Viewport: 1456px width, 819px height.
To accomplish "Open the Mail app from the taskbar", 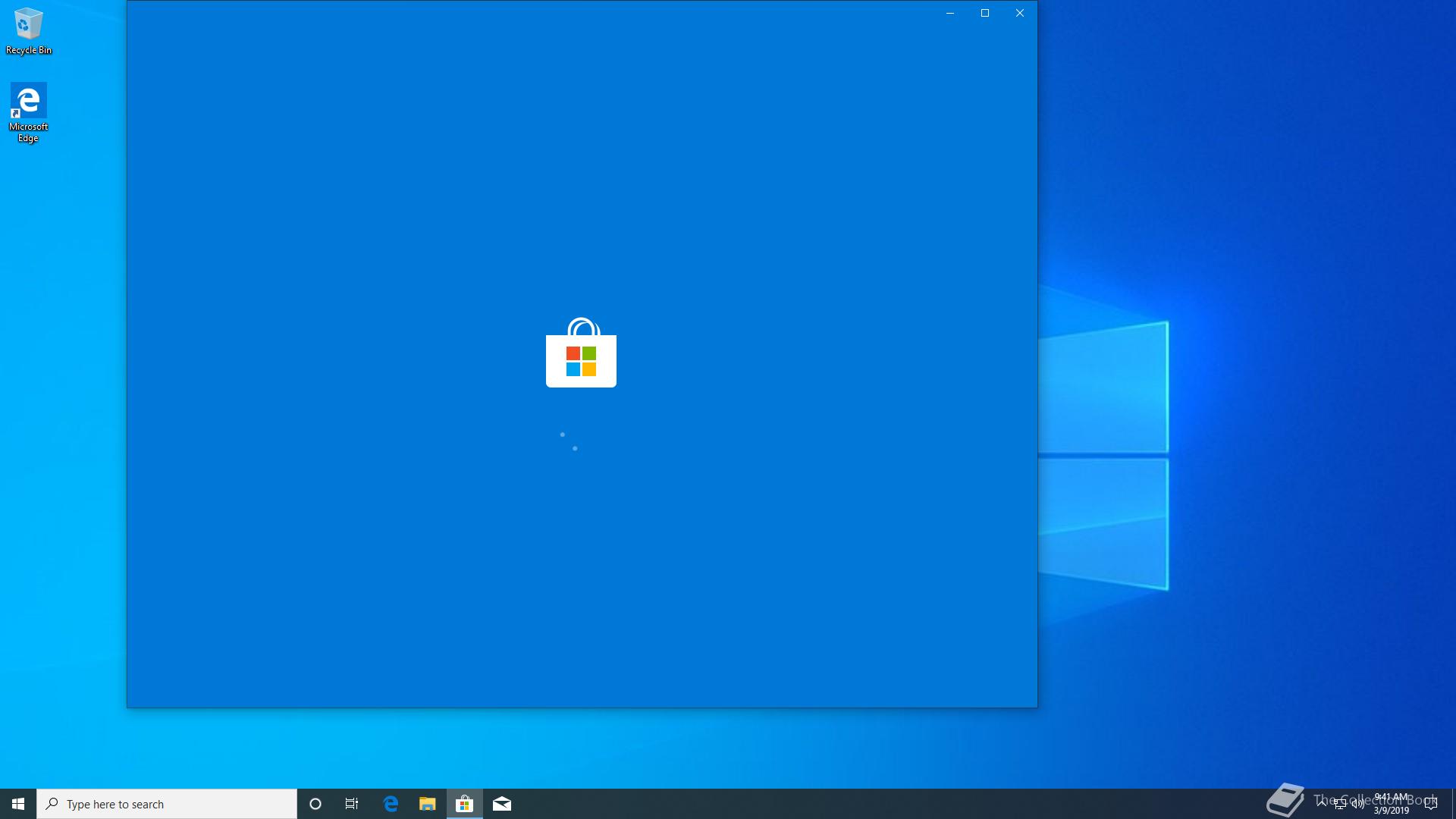I will point(502,804).
